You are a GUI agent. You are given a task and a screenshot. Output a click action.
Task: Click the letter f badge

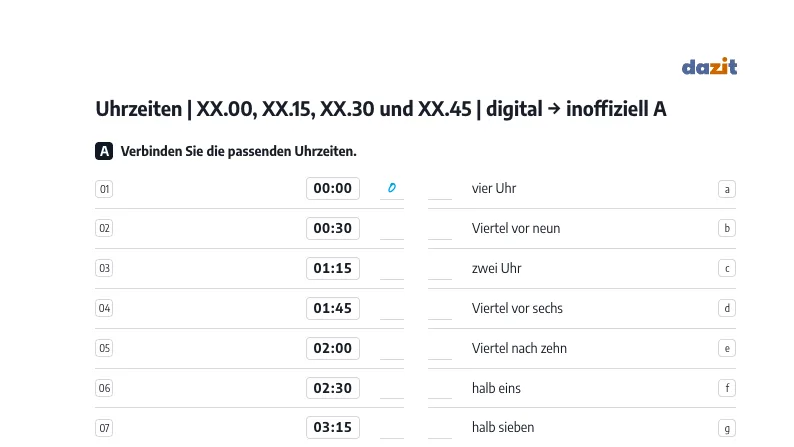(727, 388)
